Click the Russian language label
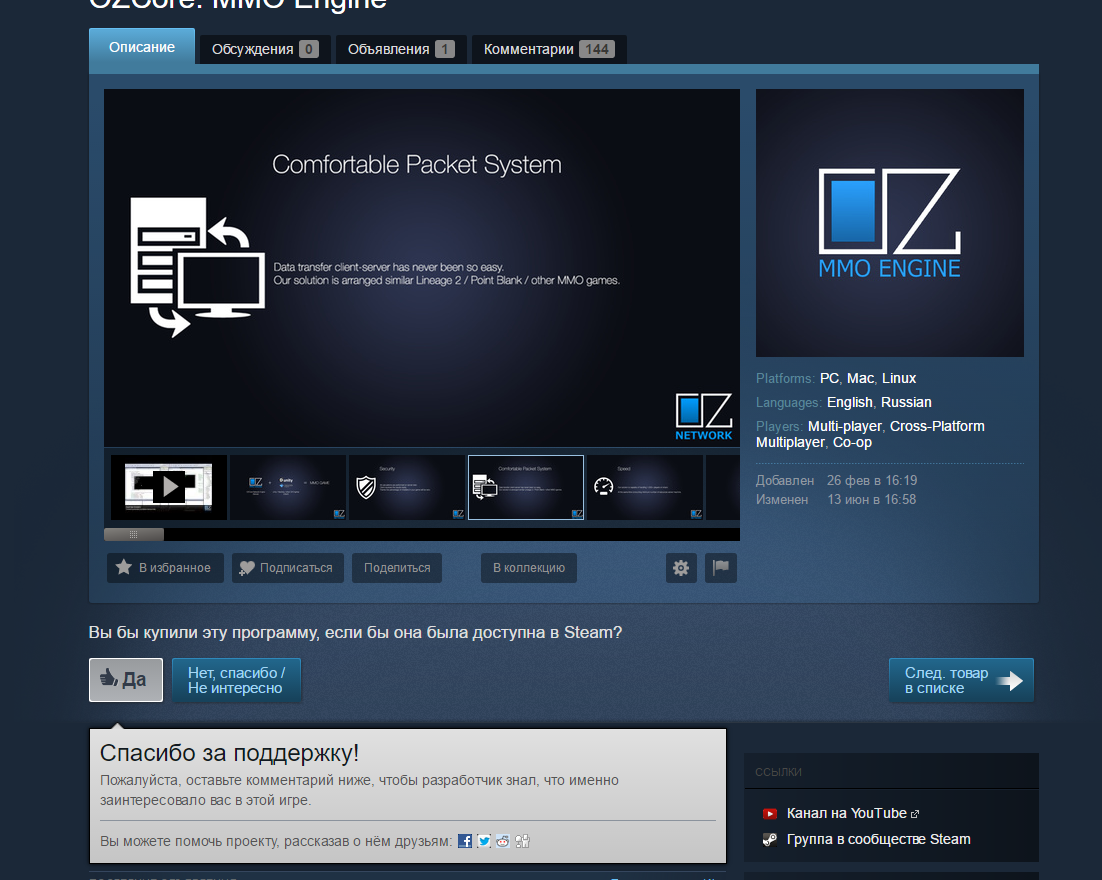 (x=906, y=402)
